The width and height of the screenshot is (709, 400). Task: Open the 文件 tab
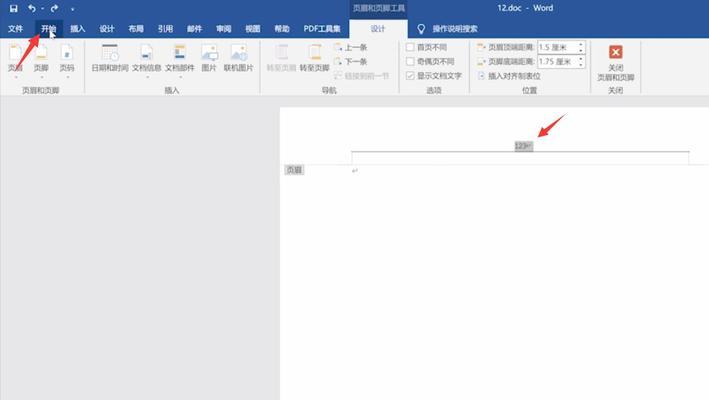[x=15, y=28]
